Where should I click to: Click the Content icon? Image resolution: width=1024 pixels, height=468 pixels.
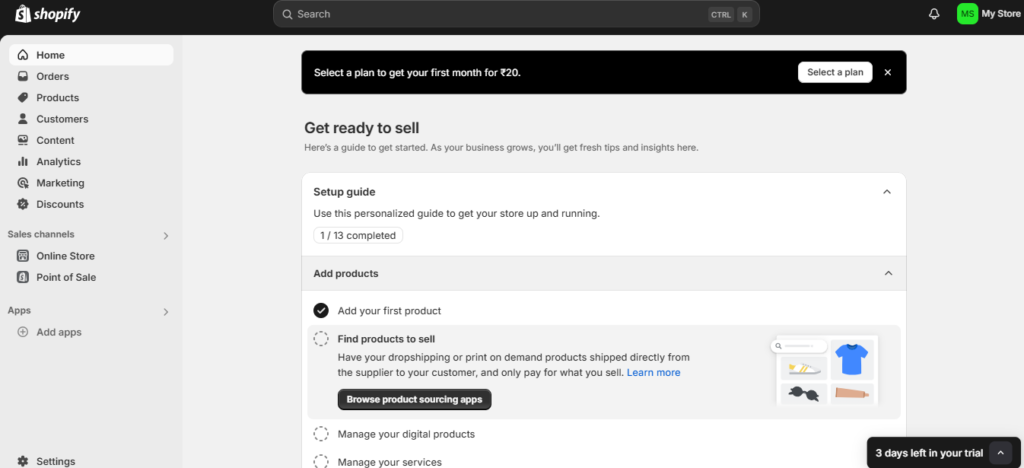pos(23,140)
